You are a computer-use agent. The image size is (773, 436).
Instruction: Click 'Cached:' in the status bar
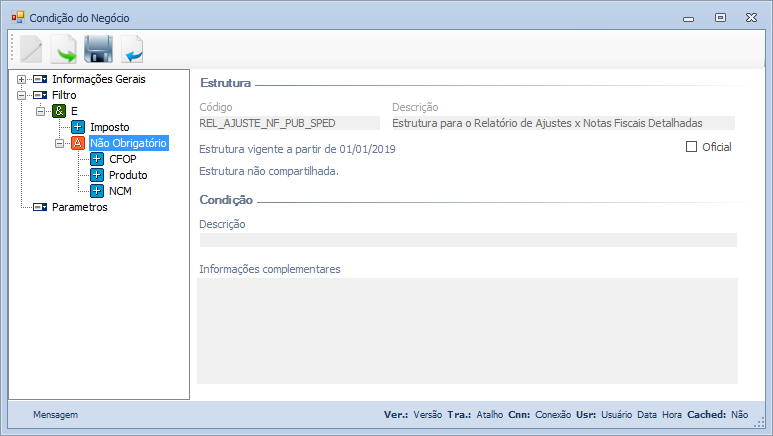(x=706, y=415)
